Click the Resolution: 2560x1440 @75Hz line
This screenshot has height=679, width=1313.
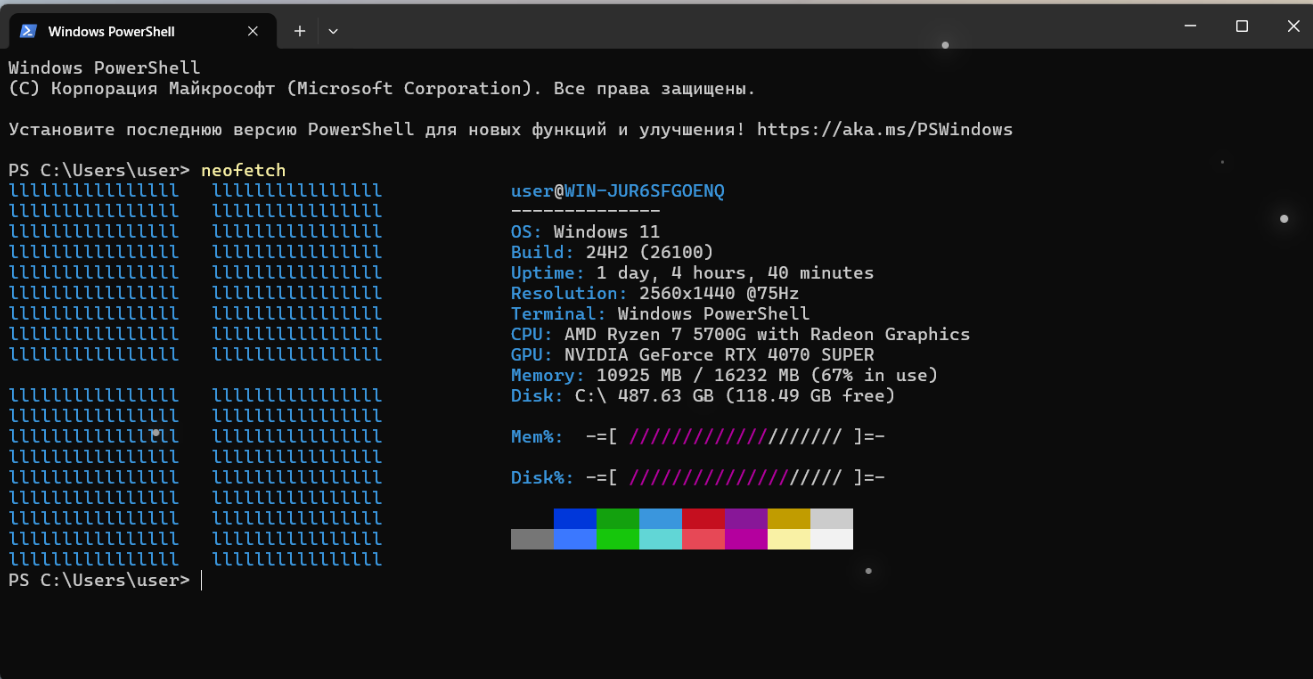point(655,293)
